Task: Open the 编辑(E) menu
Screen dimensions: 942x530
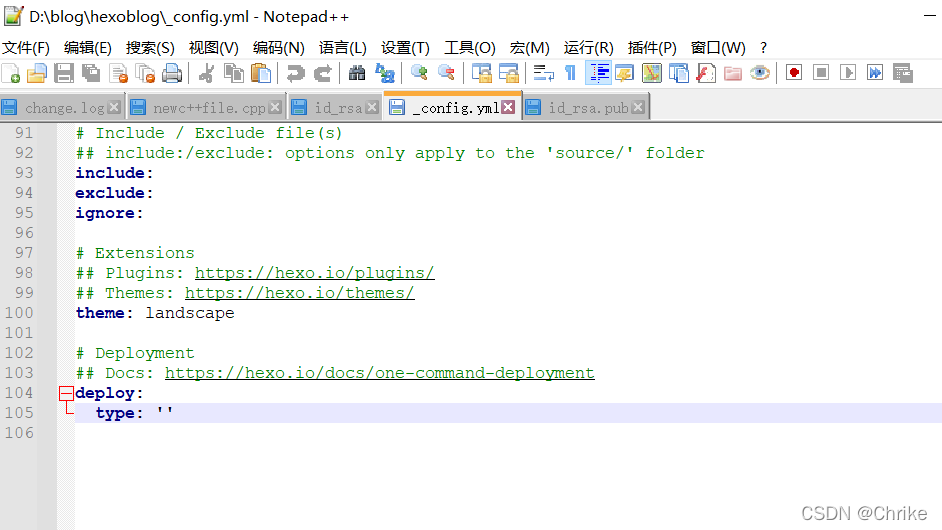Action: click(88, 47)
